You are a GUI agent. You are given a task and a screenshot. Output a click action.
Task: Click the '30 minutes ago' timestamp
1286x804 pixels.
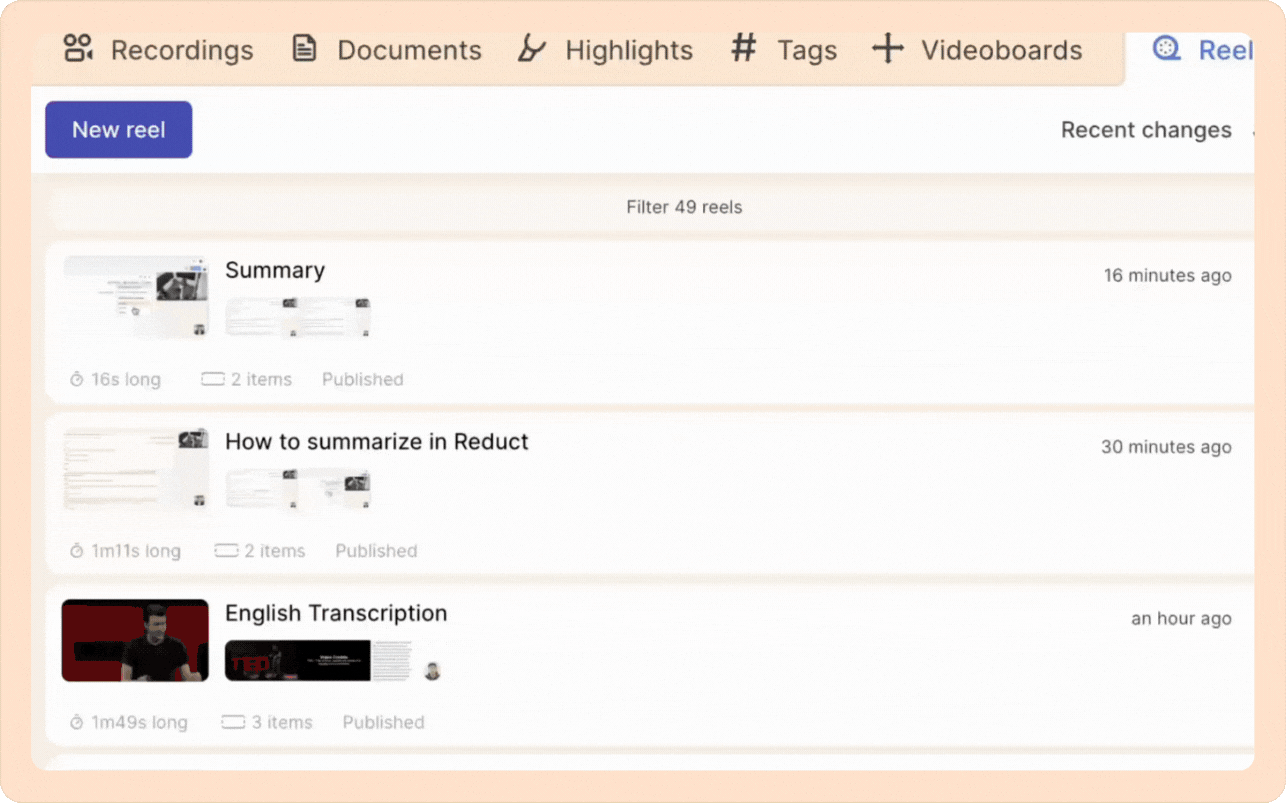click(x=1166, y=447)
